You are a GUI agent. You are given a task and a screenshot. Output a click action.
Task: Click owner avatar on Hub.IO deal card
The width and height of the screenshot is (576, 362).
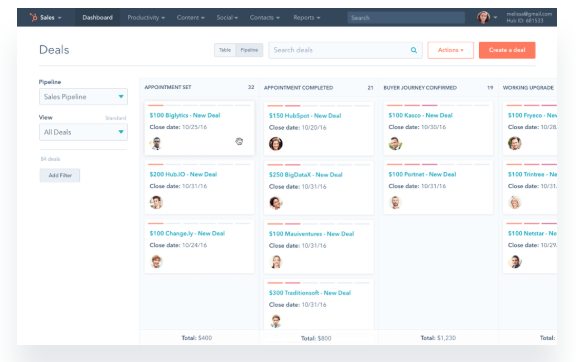point(156,202)
